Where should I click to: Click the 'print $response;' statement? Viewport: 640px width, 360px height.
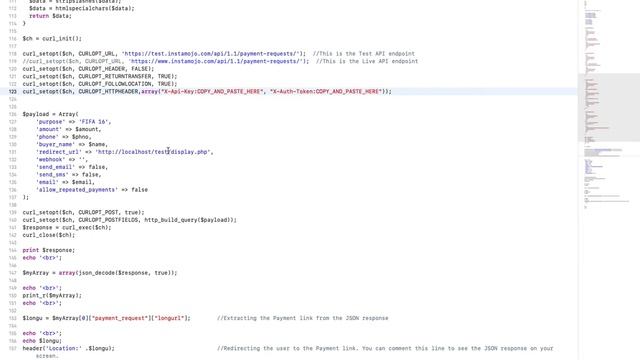(49, 250)
